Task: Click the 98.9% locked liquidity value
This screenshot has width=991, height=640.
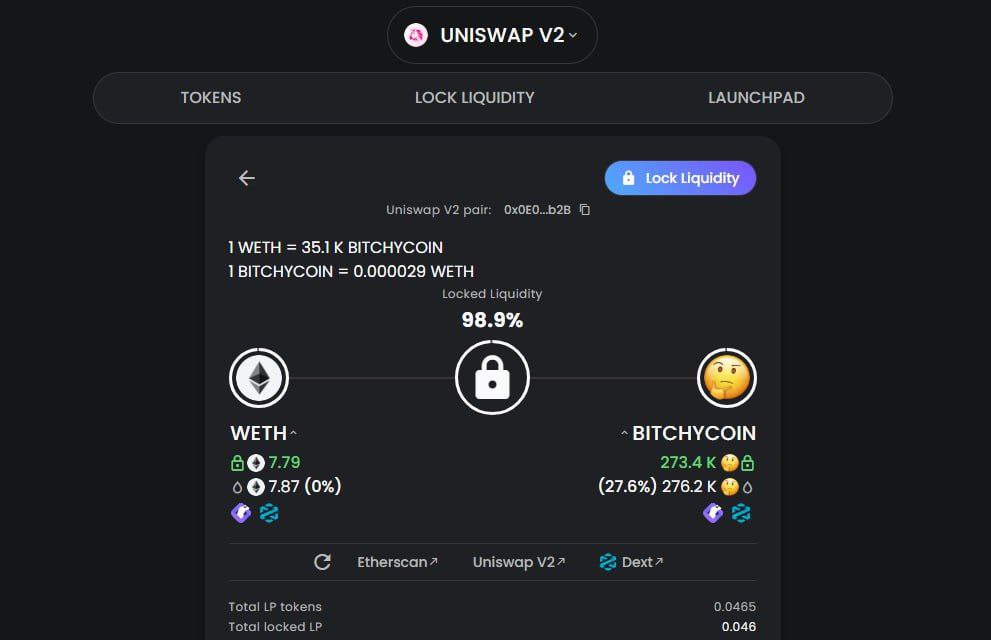Action: [x=492, y=320]
